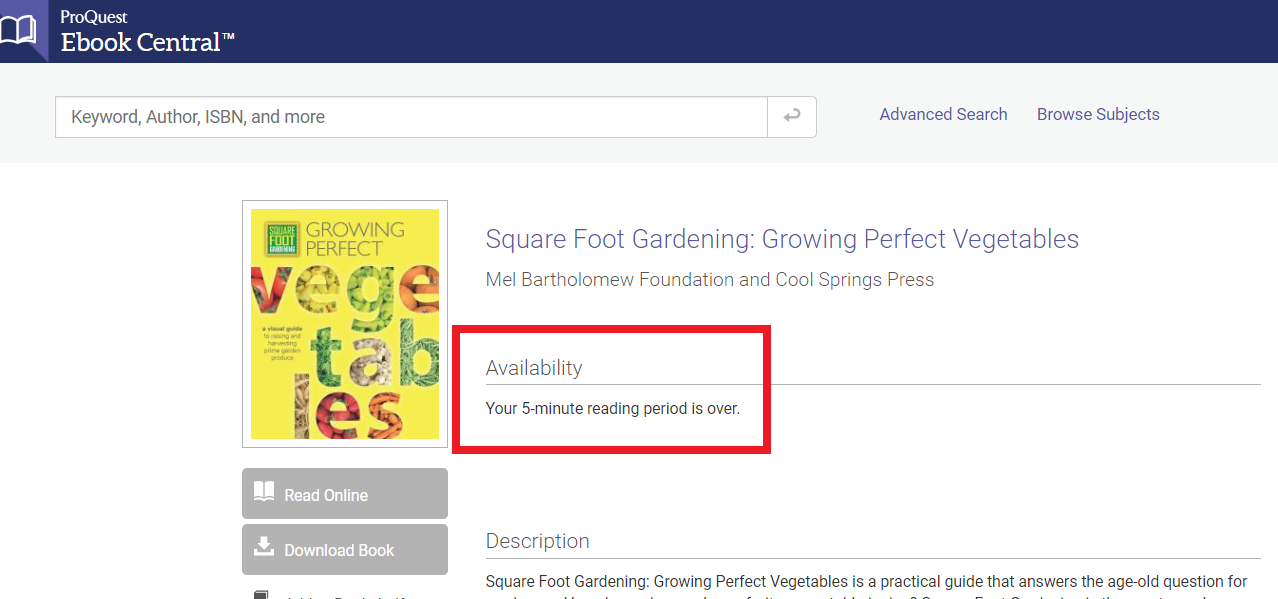Click the ProQuest text above Ebook Central
Viewport: 1278px width, 599px height.
click(x=94, y=17)
